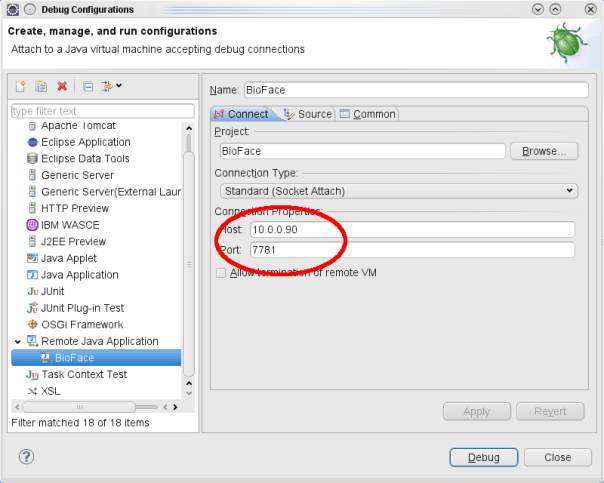604x483 pixels.
Task: Delete selected launch configuration with red X
Action: [x=62, y=87]
